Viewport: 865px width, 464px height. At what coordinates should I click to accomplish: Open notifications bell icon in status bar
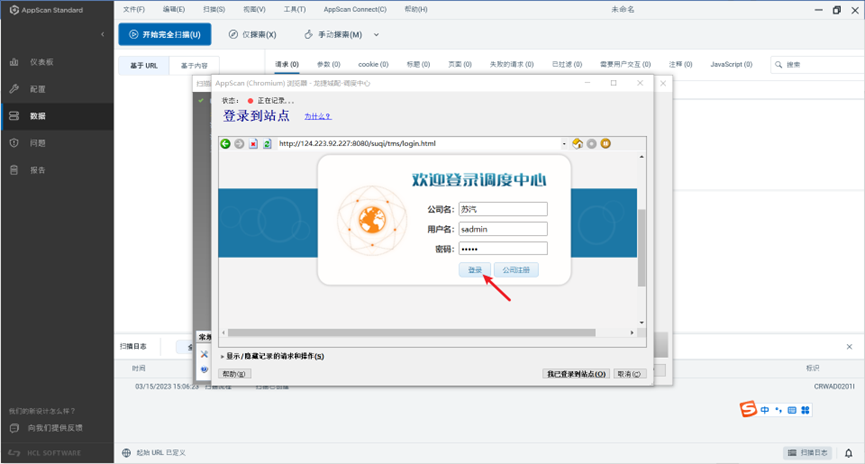tap(848, 454)
